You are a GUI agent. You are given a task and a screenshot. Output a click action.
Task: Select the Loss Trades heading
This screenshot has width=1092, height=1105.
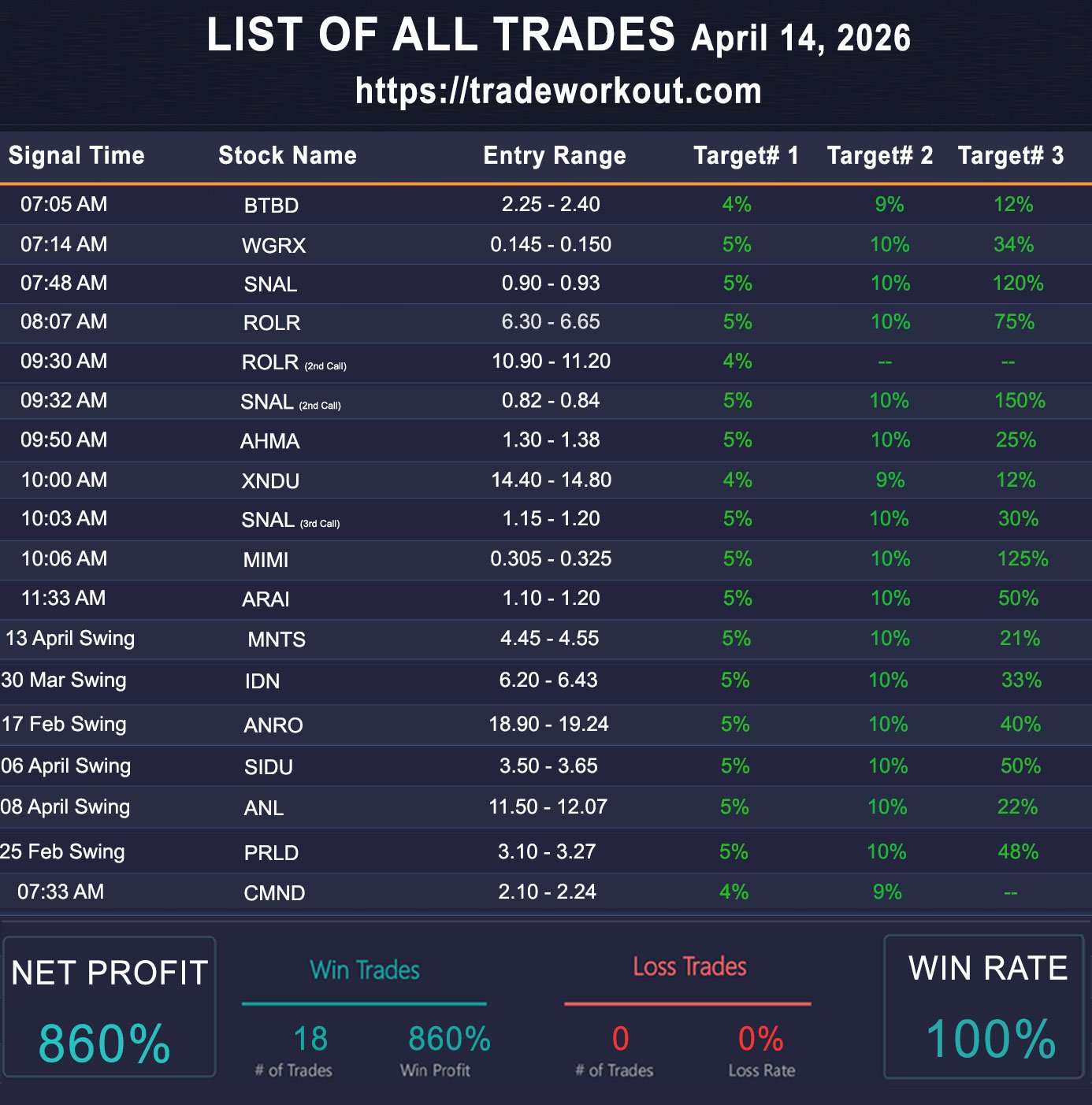pos(689,966)
